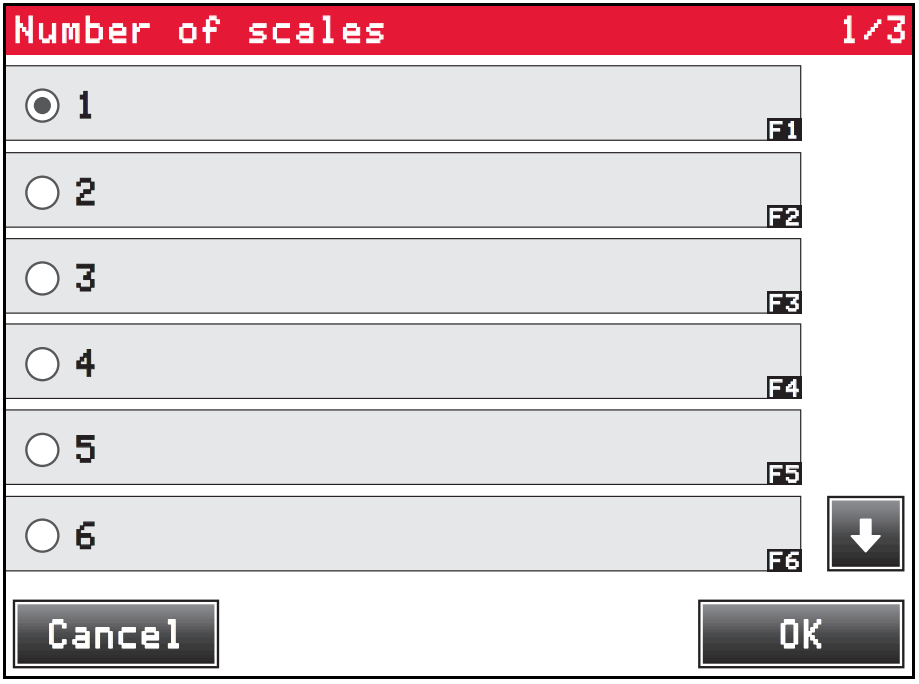Select radio button for 3 scales
Image resolution: width=919 pixels, height=684 pixels.
(42, 278)
